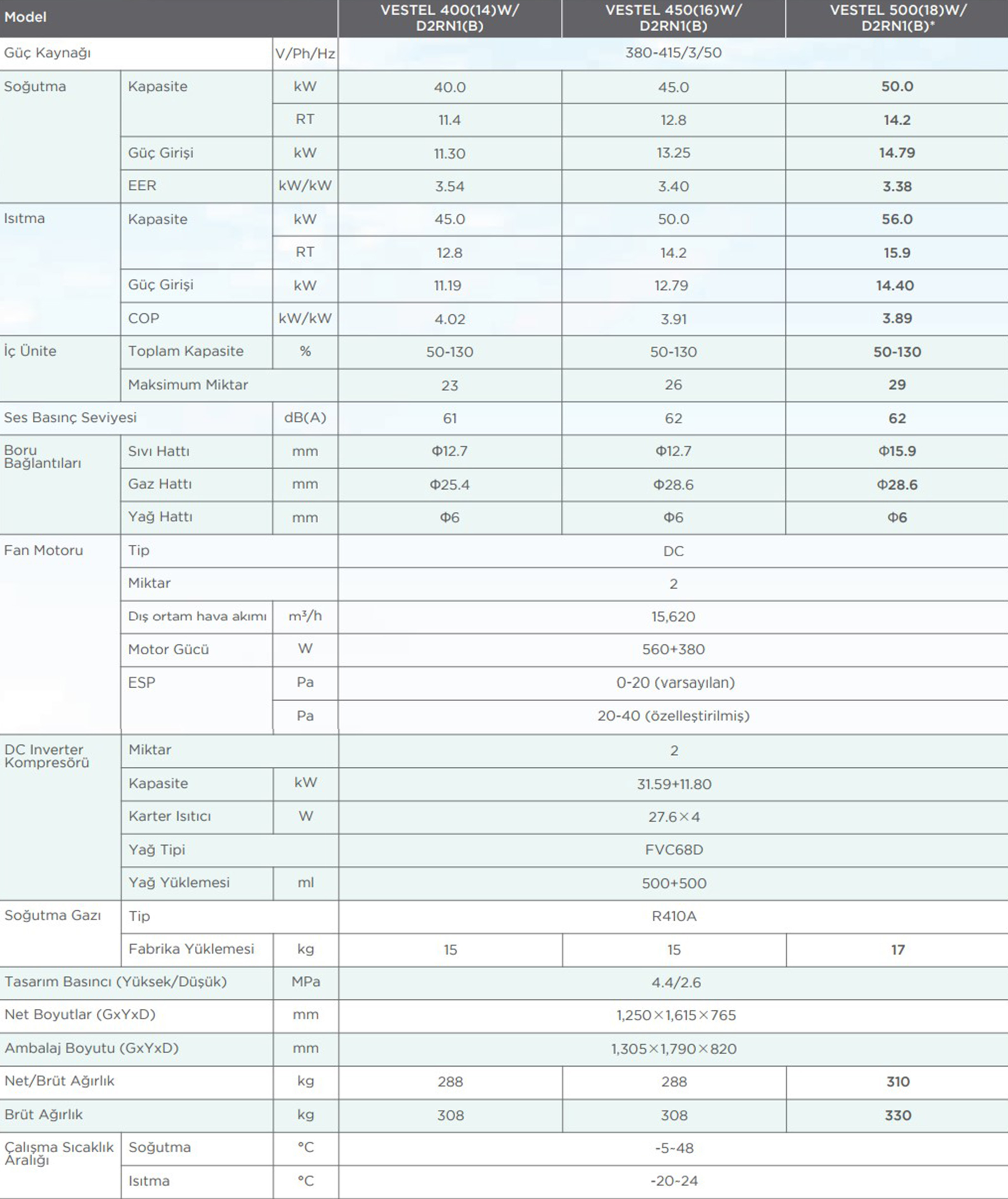Click the 'Dış ortam hava akımı' row label
This screenshot has height=1199, width=1008.
[x=197, y=617]
